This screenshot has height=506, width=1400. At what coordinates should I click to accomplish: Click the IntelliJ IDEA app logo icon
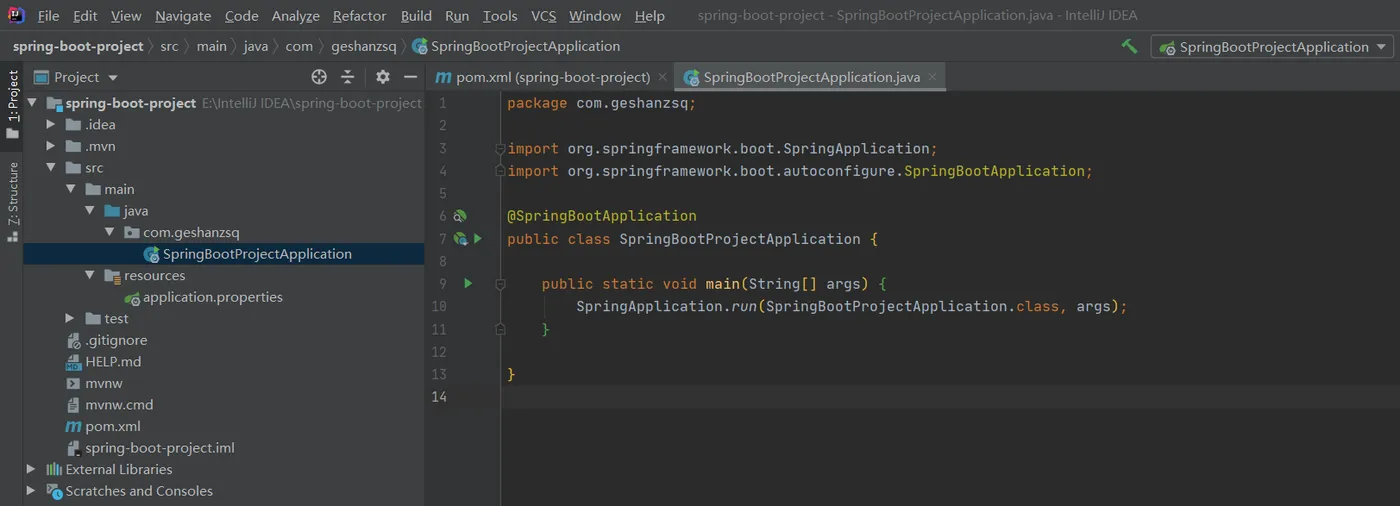click(x=16, y=15)
